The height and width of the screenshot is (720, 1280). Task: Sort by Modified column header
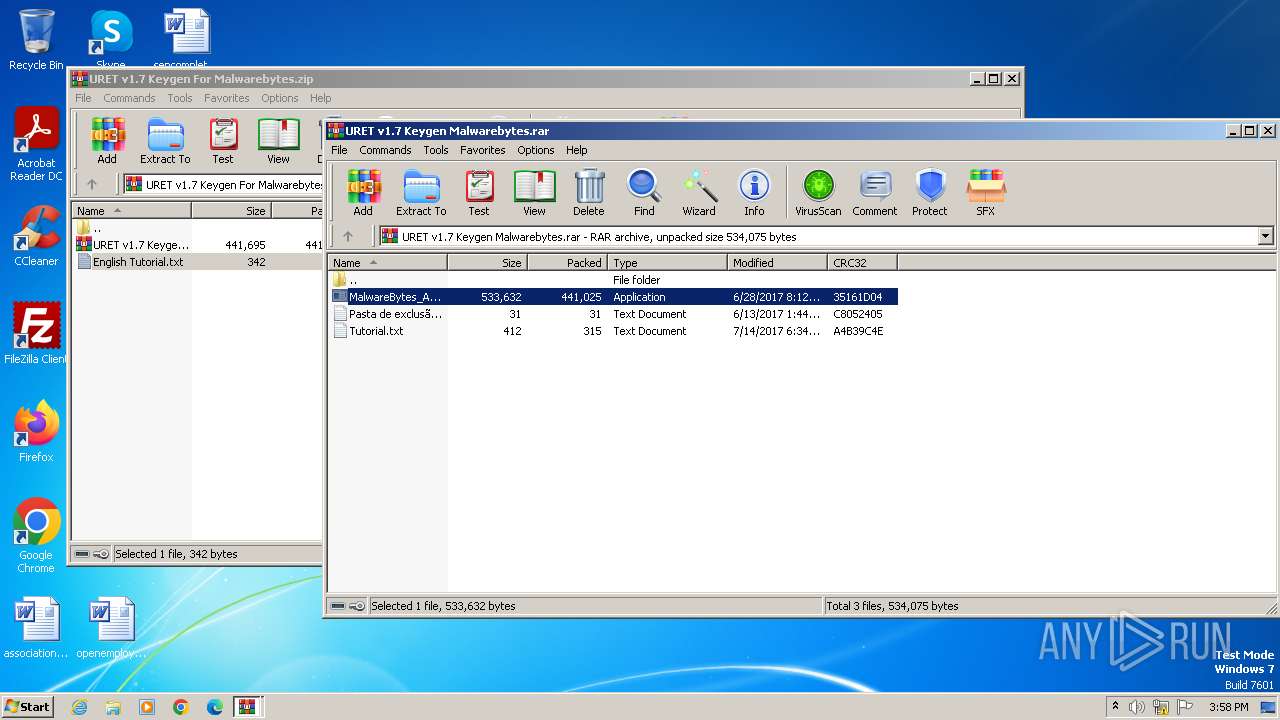coord(777,263)
